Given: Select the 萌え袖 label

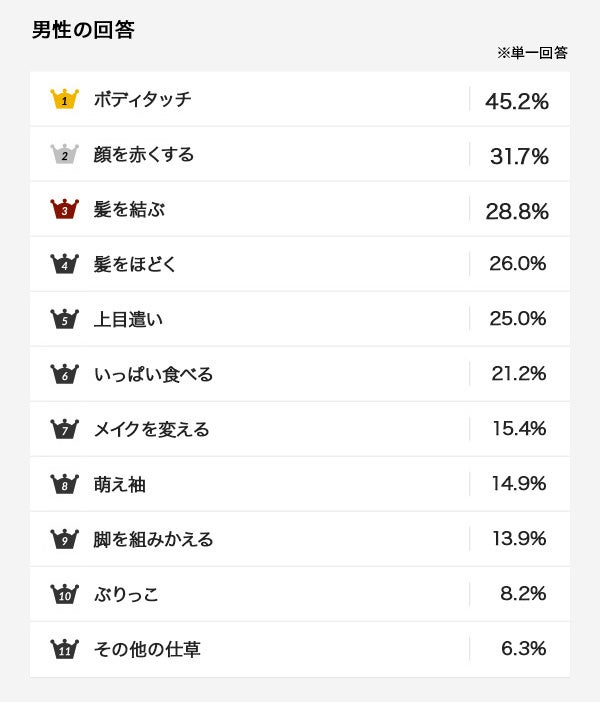Looking at the screenshot, I should pos(120,484).
